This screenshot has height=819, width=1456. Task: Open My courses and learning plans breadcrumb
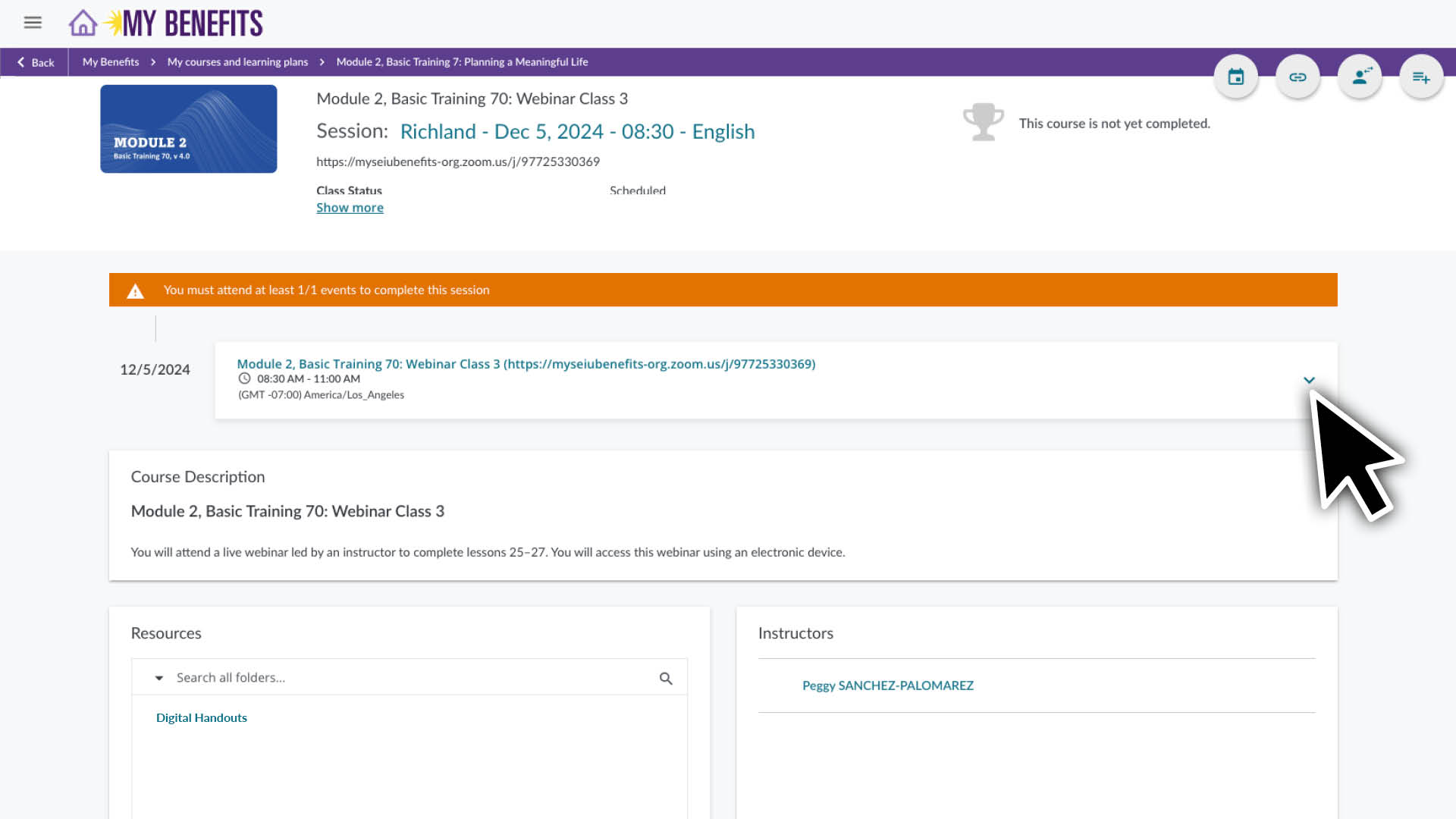tap(237, 62)
